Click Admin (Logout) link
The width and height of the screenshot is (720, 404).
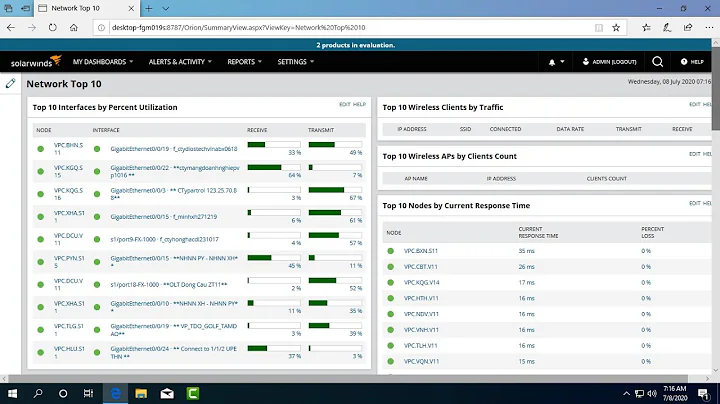click(610, 62)
